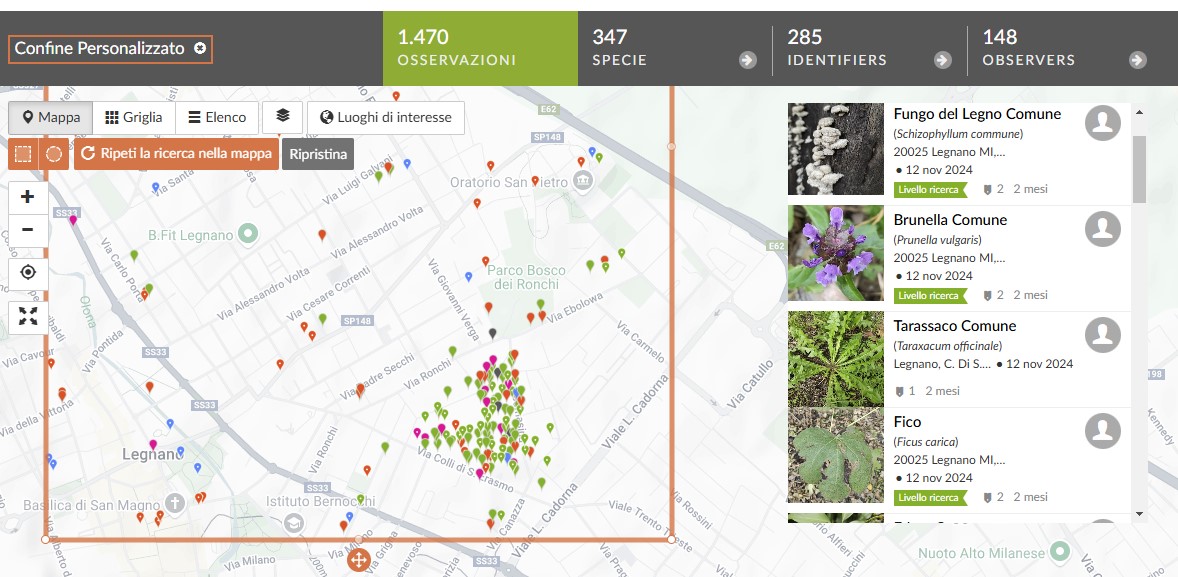Select the rectangle boundary drawing tool
Screen dimensions: 1178x577
click(24, 154)
